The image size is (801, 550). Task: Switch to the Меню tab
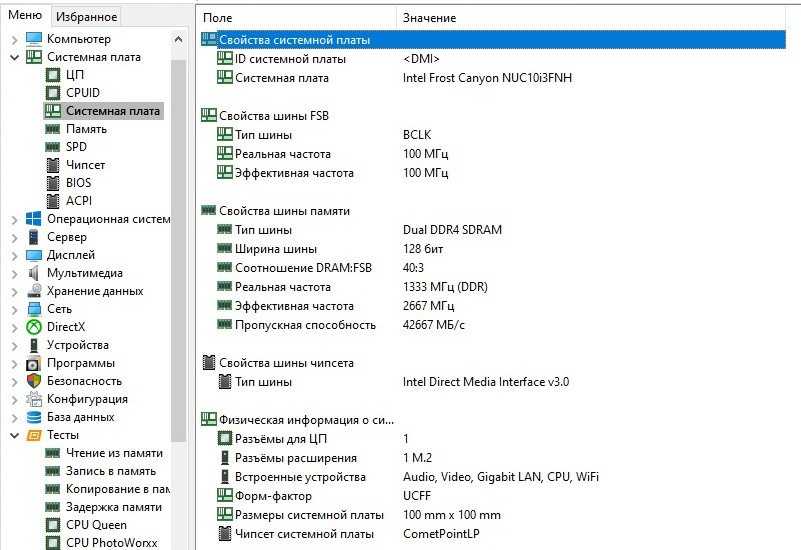24,15
